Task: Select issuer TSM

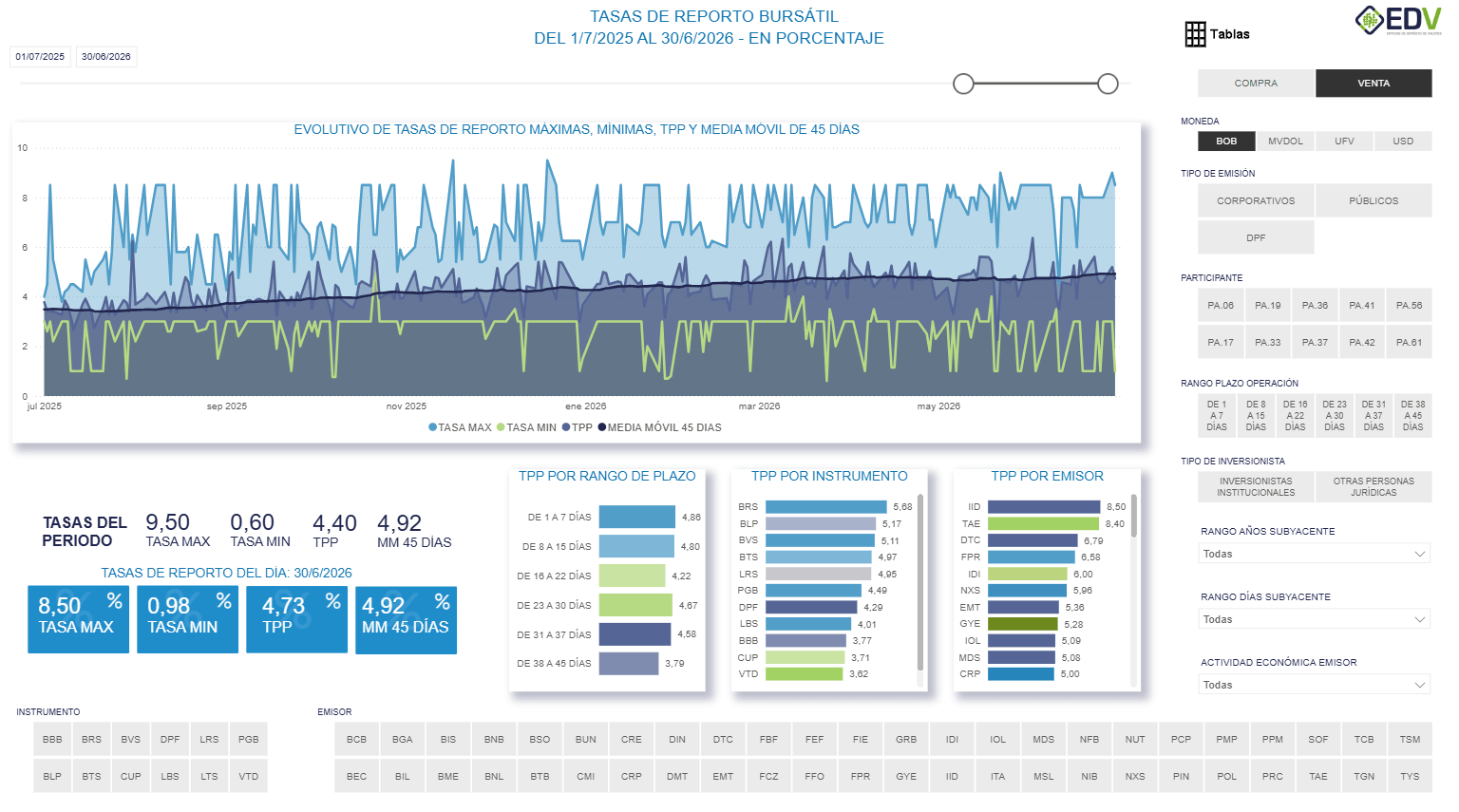Action: (x=1410, y=740)
